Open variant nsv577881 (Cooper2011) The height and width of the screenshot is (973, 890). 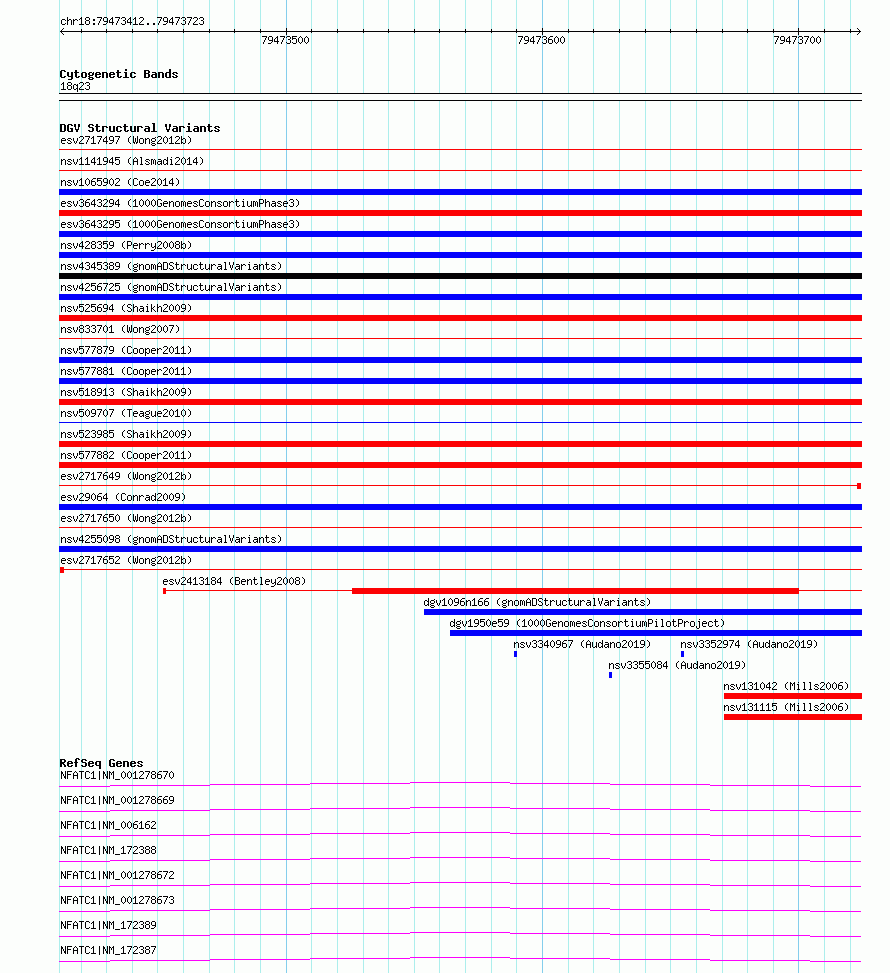pyautogui.click(x=126, y=371)
